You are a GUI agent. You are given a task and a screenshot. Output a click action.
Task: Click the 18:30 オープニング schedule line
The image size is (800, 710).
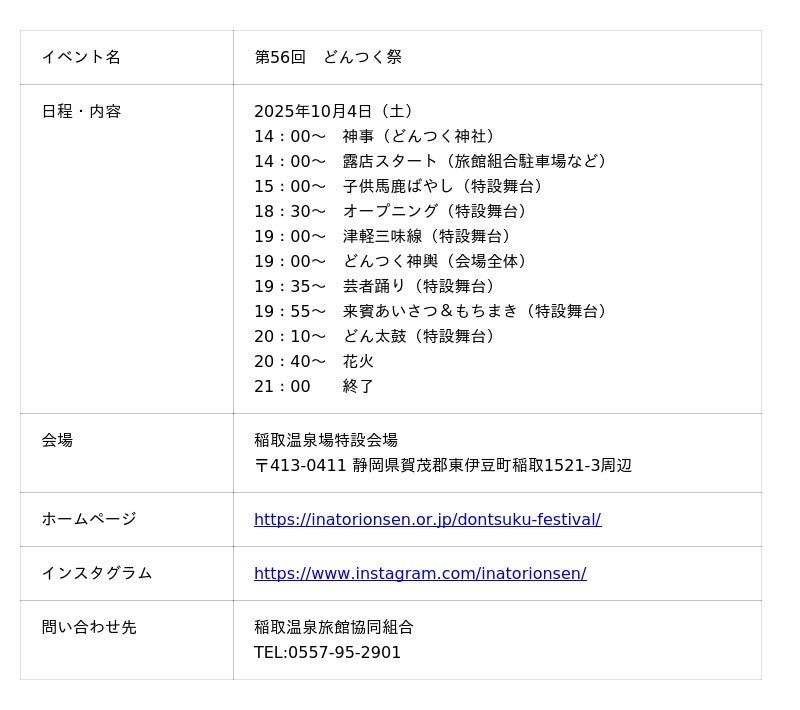click(392, 211)
